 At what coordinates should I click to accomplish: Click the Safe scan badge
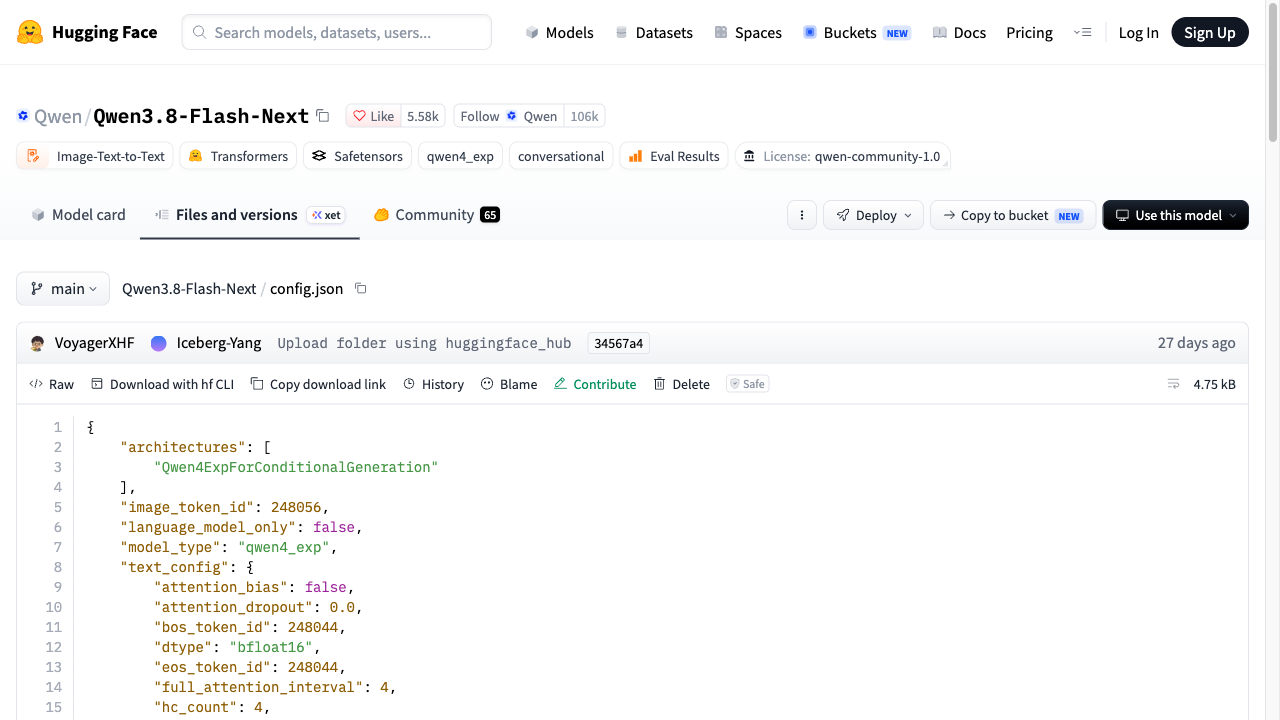point(748,384)
